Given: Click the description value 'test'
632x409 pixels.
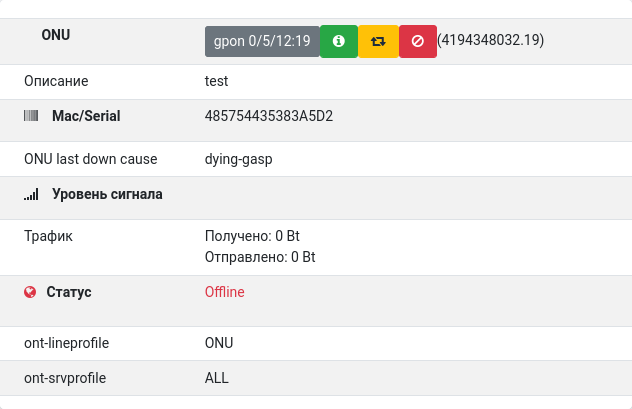Looking at the screenshot, I should pos(216,81).
